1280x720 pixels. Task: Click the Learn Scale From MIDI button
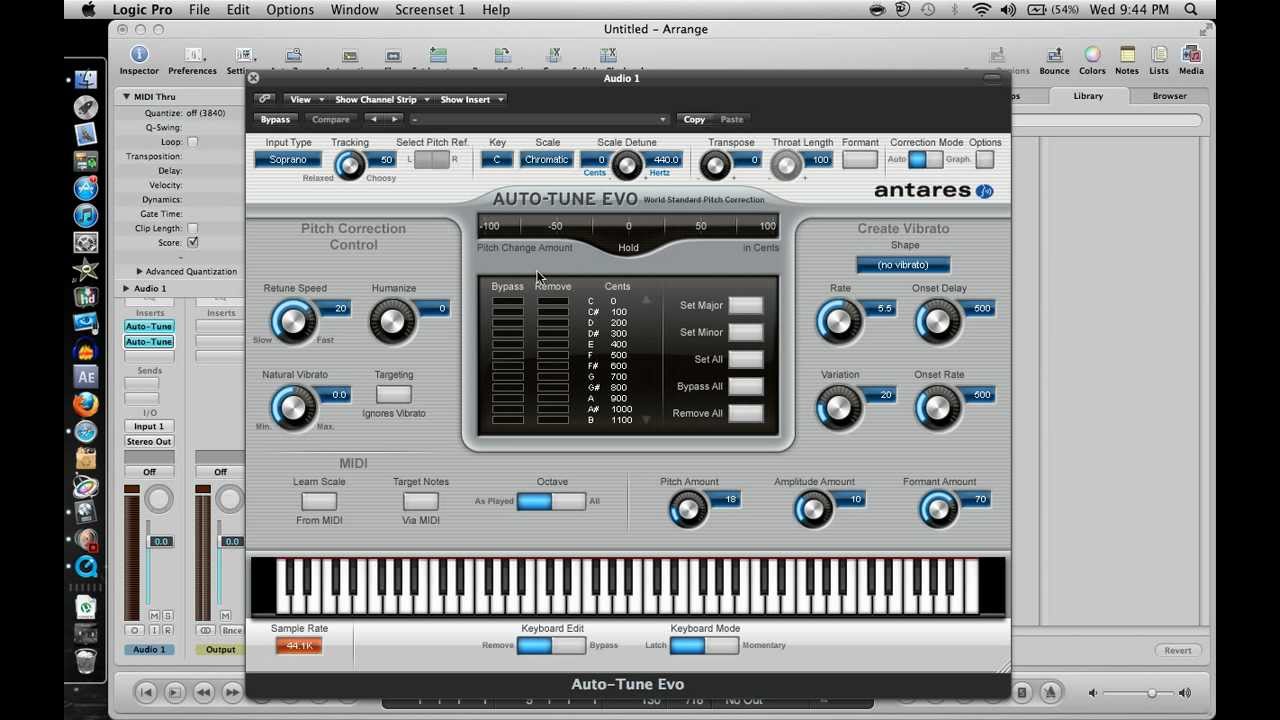(319, 501)
